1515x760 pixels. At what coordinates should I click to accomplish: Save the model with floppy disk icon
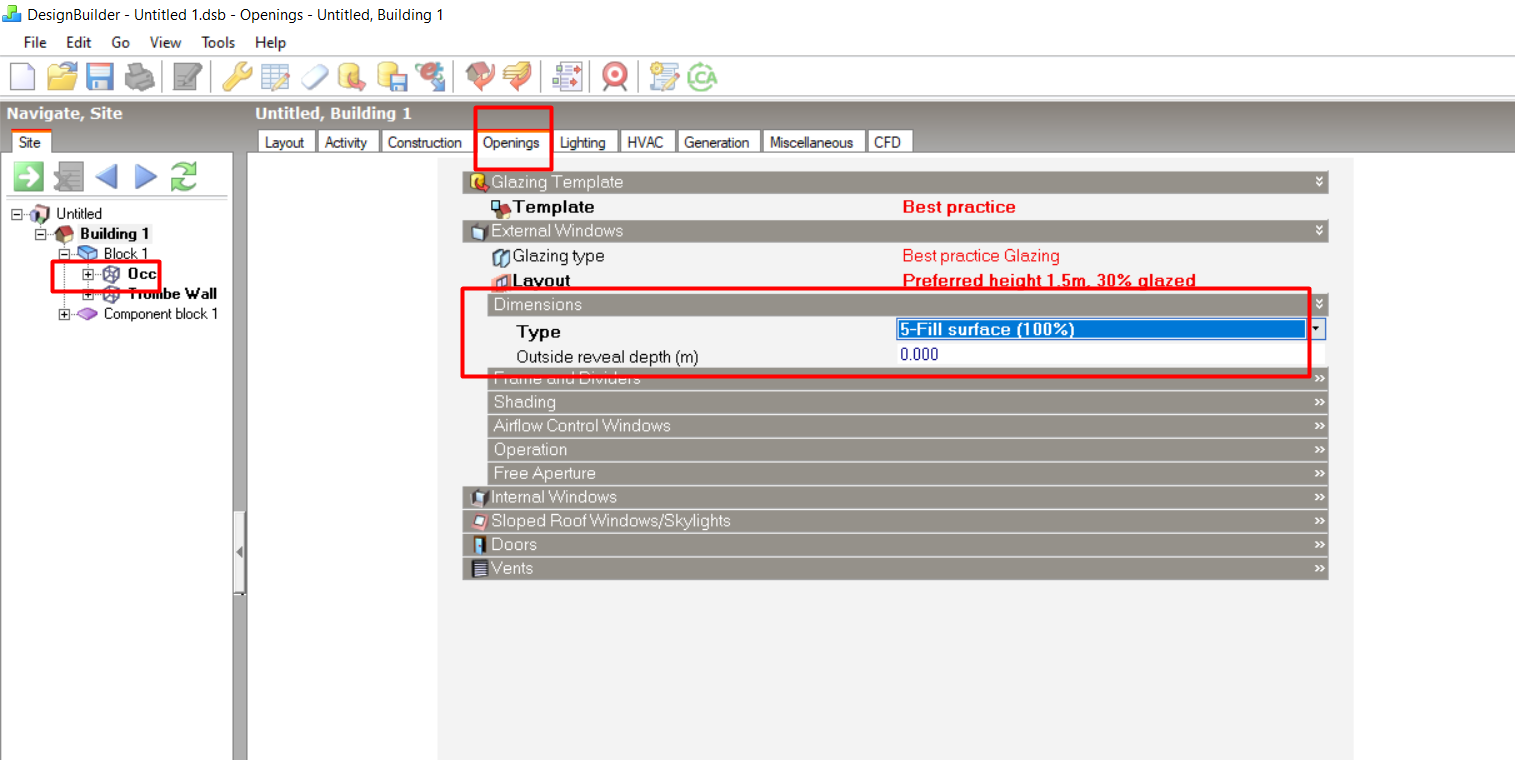[x=100, y=76]
